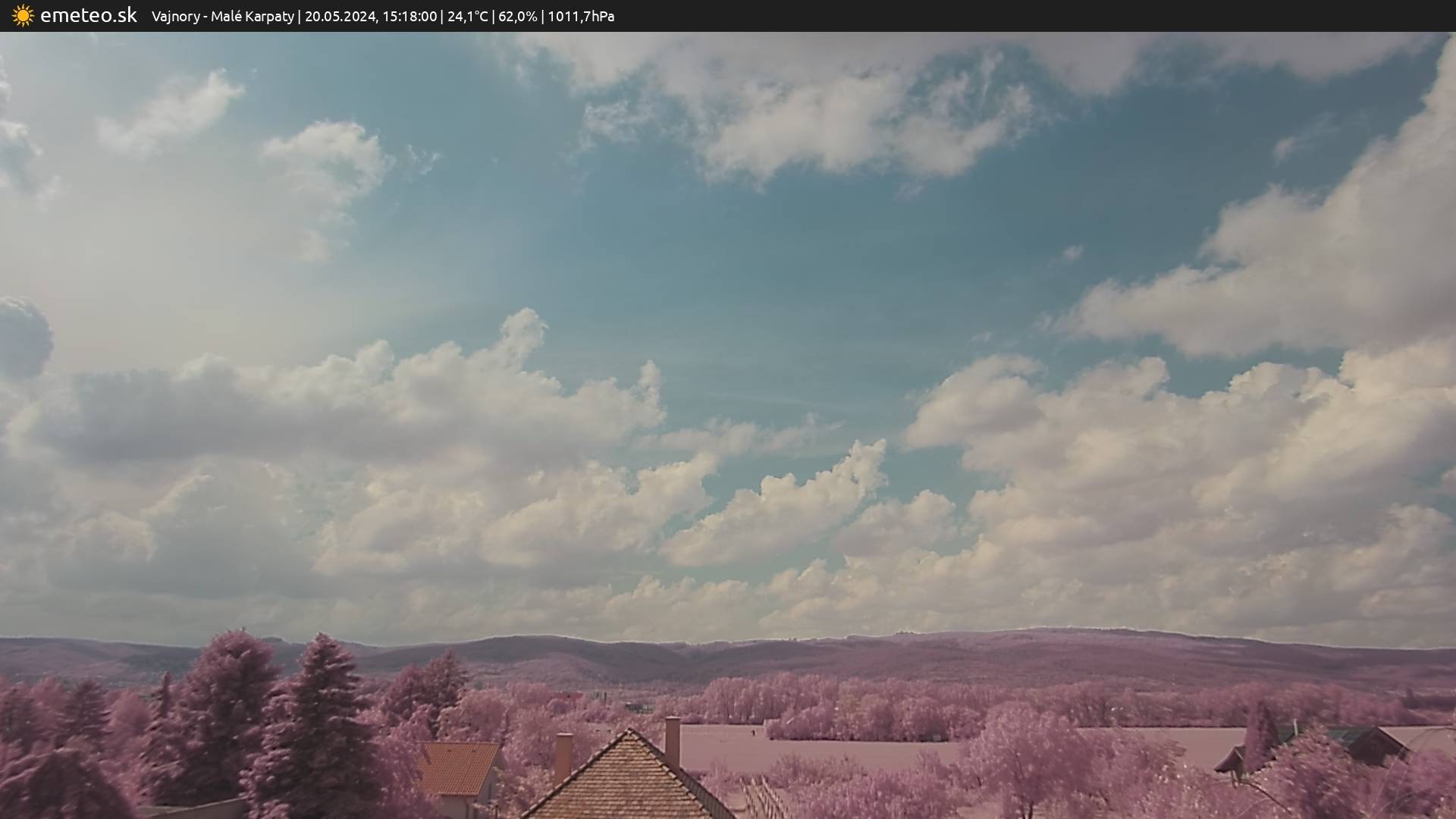Click the date 20.05.2024 in header
This screenshot has height=819, width=1456.
(x=340, y=17)
